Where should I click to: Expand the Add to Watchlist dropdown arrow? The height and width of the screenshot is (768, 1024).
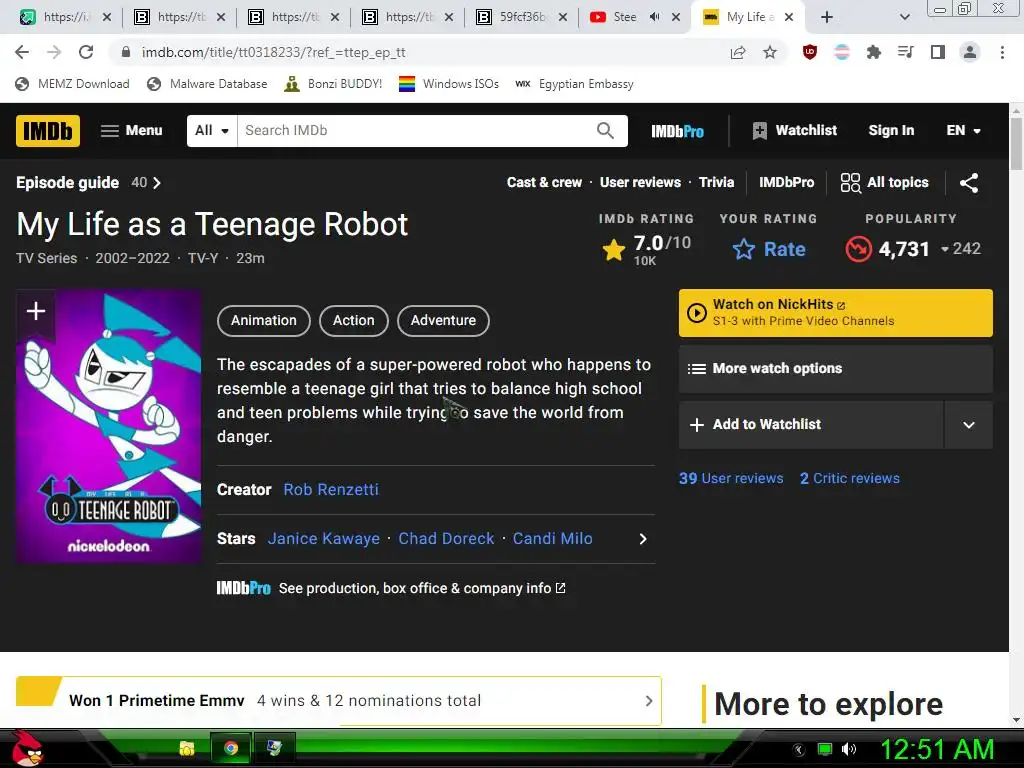click(x=968, y=424)
